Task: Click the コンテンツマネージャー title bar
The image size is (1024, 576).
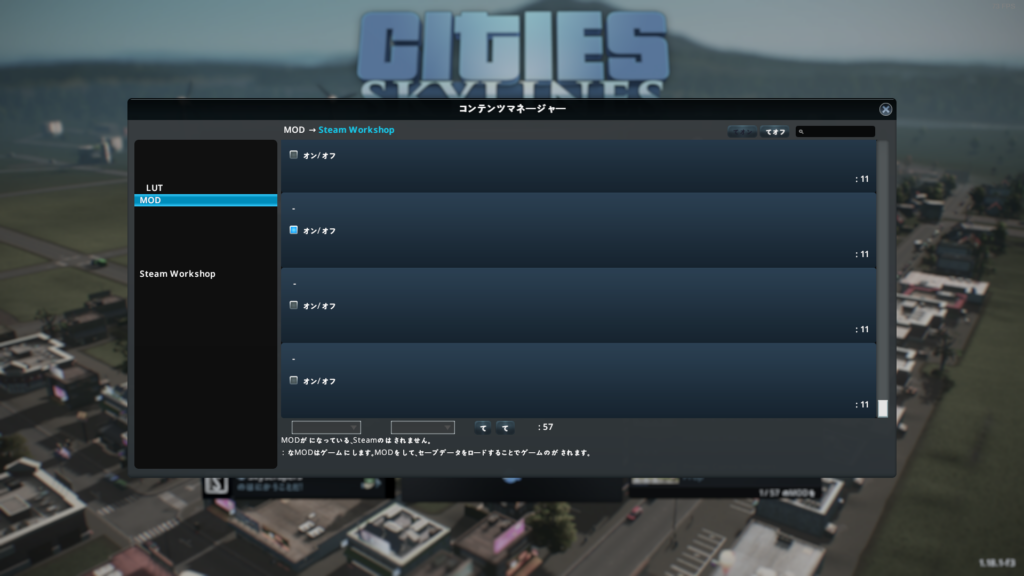Action: (511, 109)
